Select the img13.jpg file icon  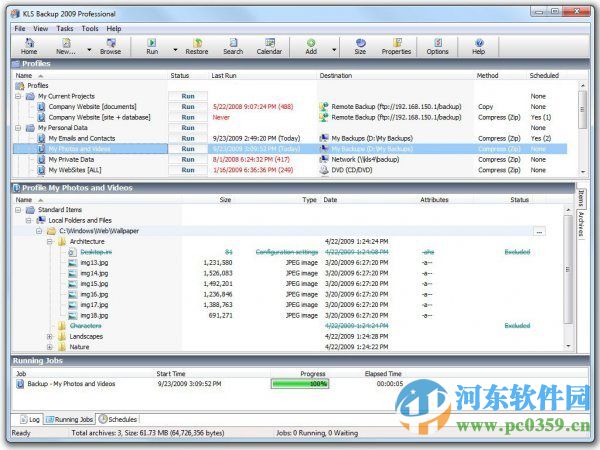coord(73,263)
